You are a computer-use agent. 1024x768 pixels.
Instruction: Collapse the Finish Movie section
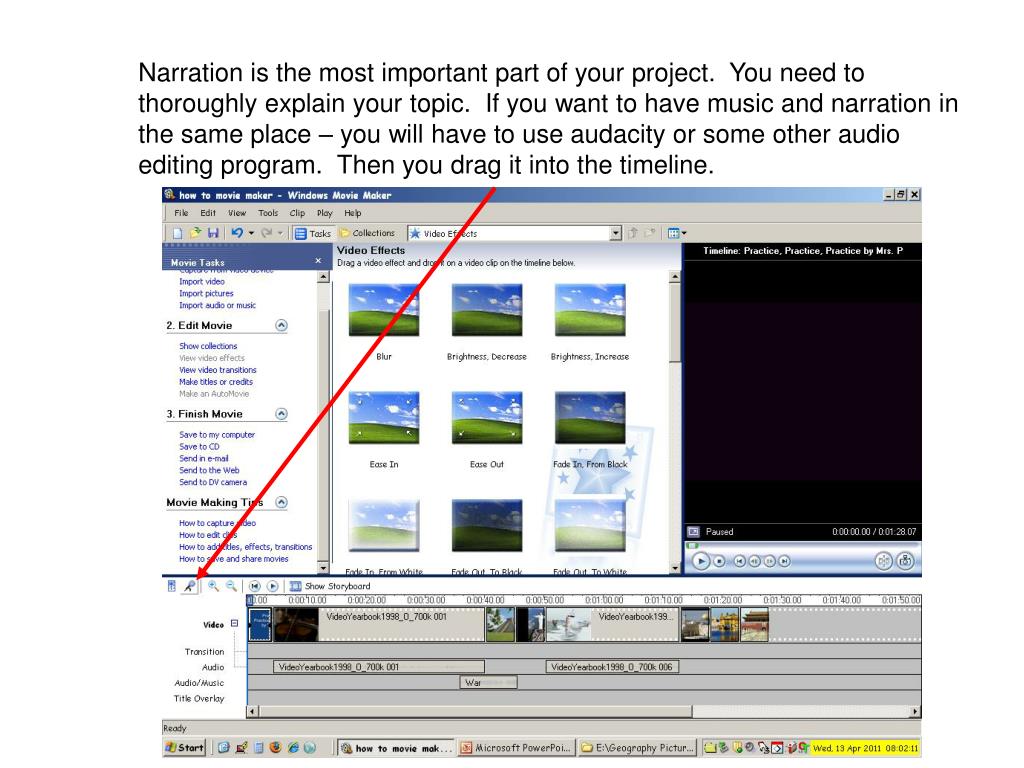tap(281, 414)
